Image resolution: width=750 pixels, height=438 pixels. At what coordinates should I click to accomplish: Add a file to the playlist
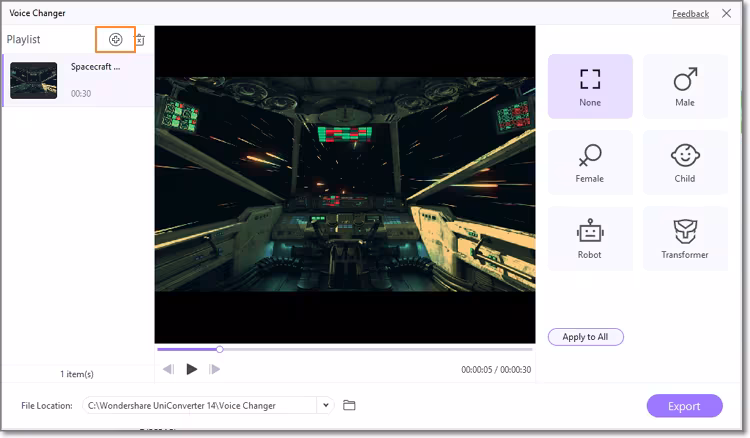[115, 40]
